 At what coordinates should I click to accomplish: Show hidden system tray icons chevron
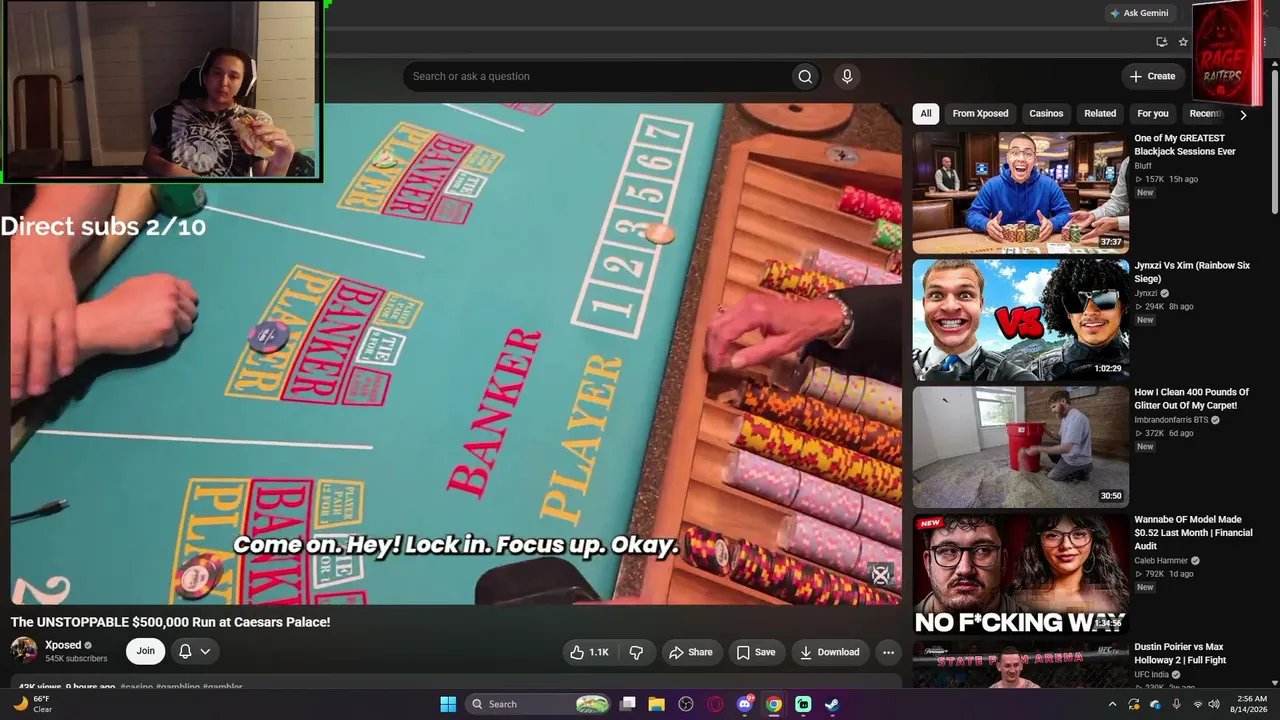[x=1112, y=704]
